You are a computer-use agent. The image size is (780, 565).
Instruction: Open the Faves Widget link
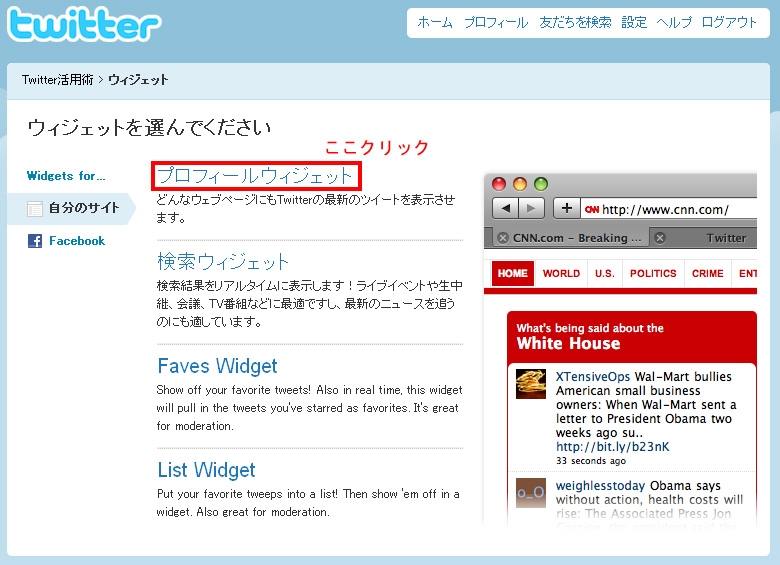pyautogui.click(x=217, y=366)
